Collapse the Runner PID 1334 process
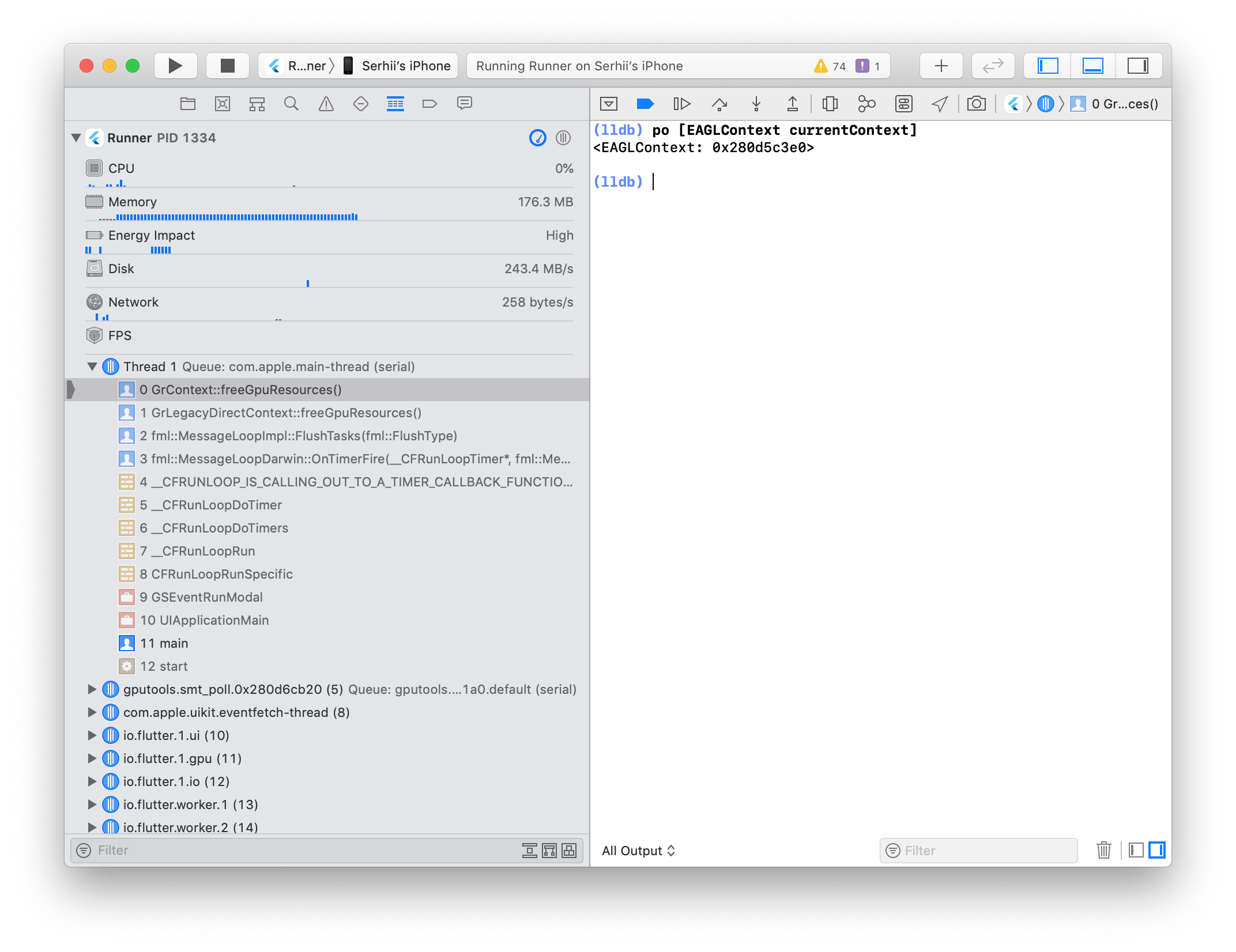Viewport: 1236px width, 952px height. 76,138
